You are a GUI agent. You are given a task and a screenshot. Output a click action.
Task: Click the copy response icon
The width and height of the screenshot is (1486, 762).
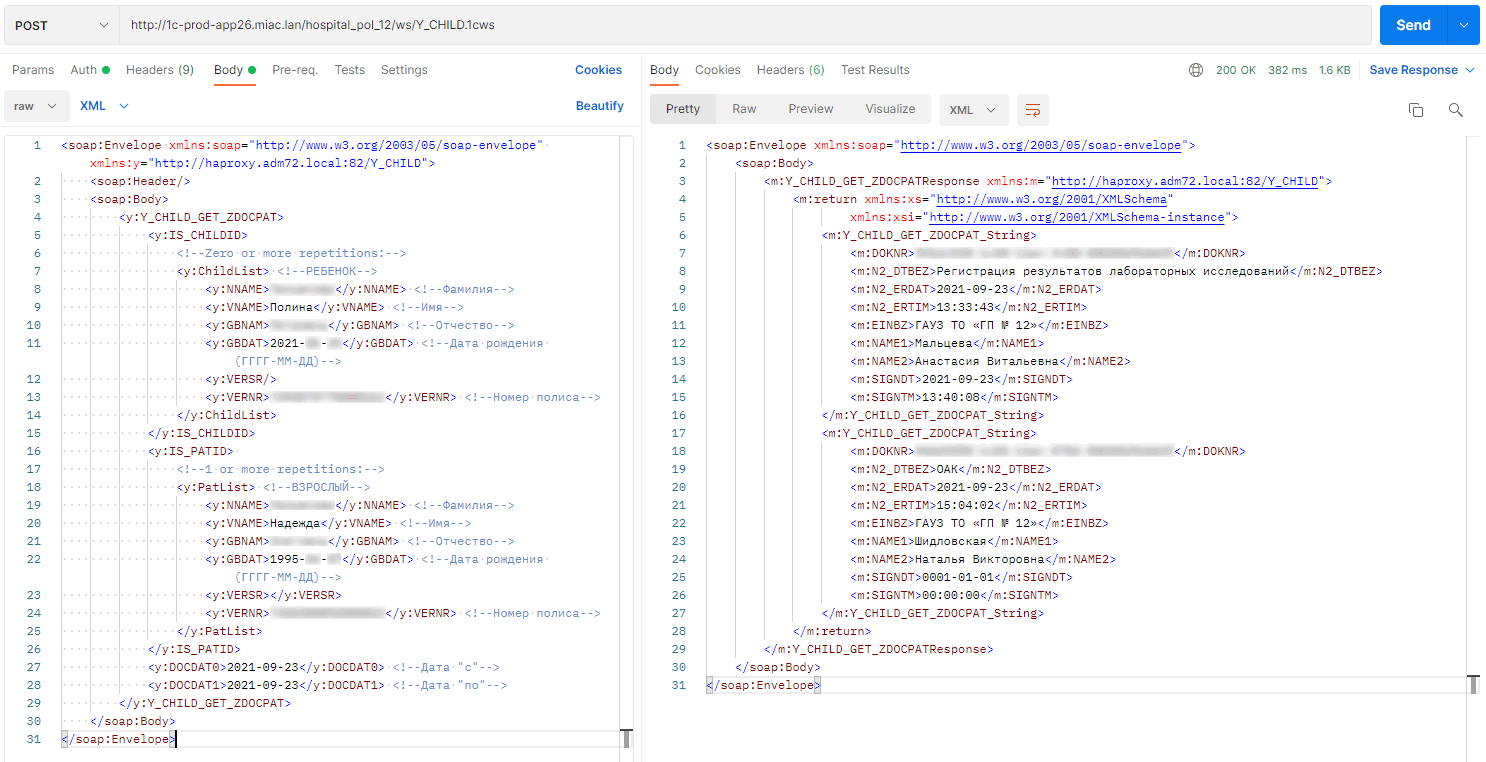(1416, 110)
